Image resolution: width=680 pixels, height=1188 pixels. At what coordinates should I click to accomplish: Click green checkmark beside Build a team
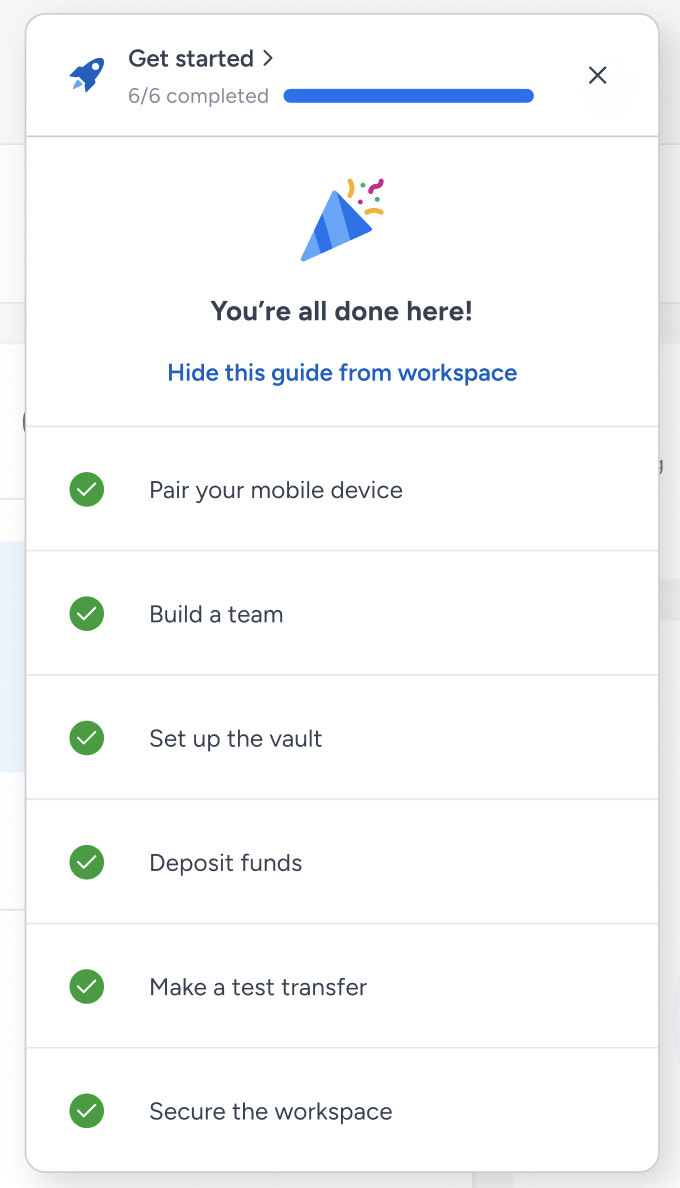(87, 614)
